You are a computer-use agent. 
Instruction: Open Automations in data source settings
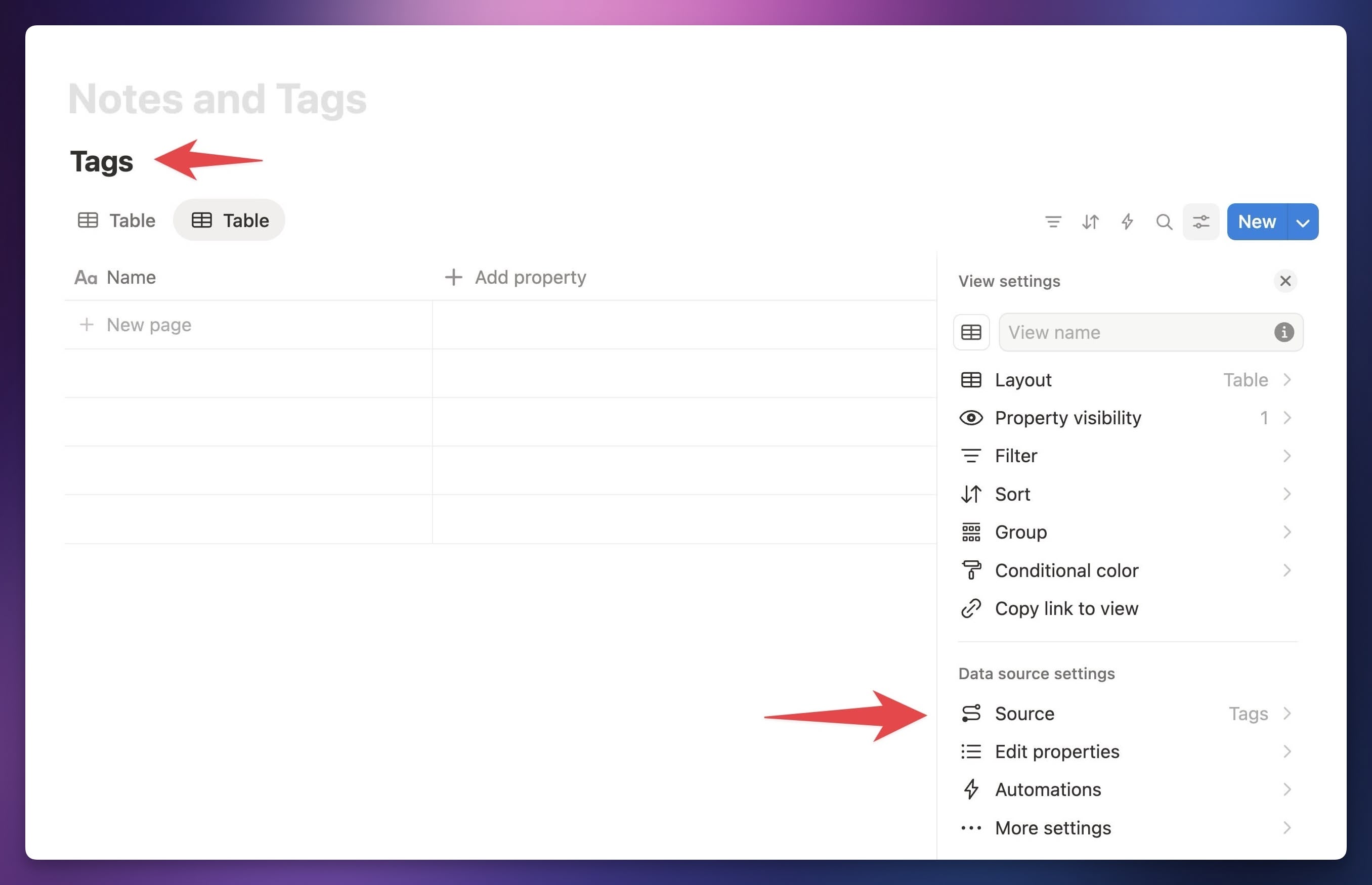point(1126,789)
